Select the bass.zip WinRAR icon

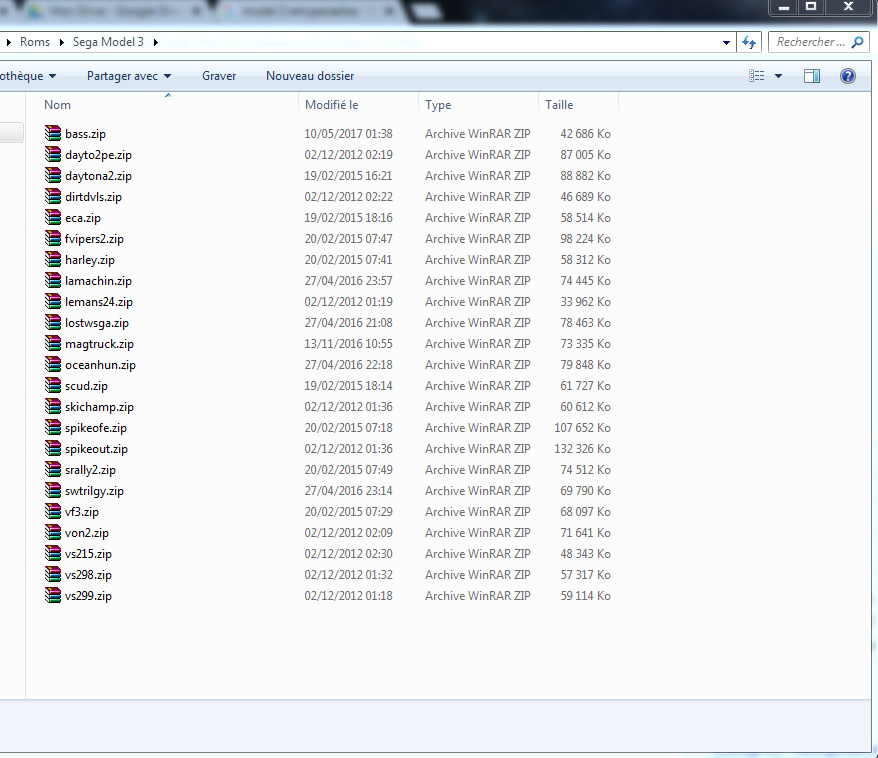[x=53, y=133]
